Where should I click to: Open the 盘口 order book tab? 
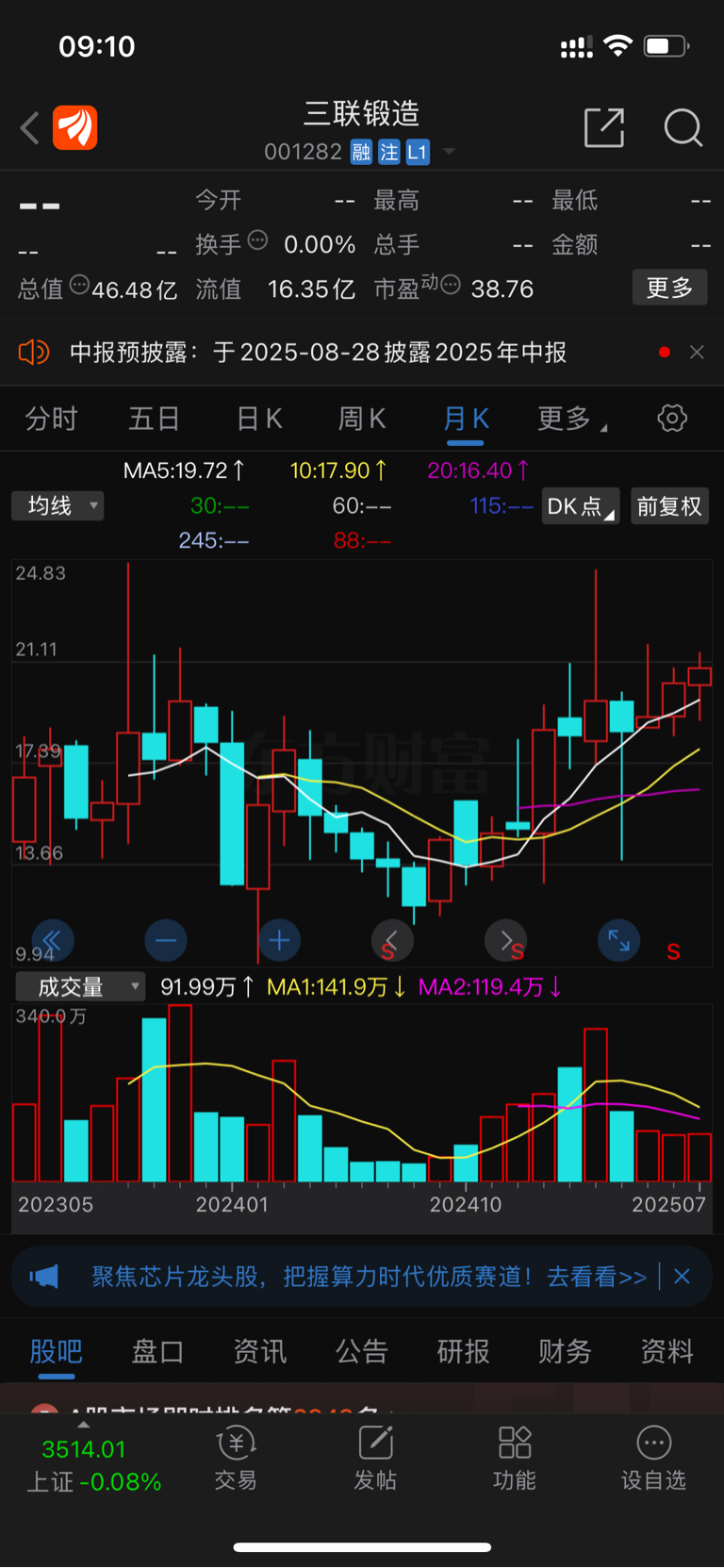[157, 1351]
